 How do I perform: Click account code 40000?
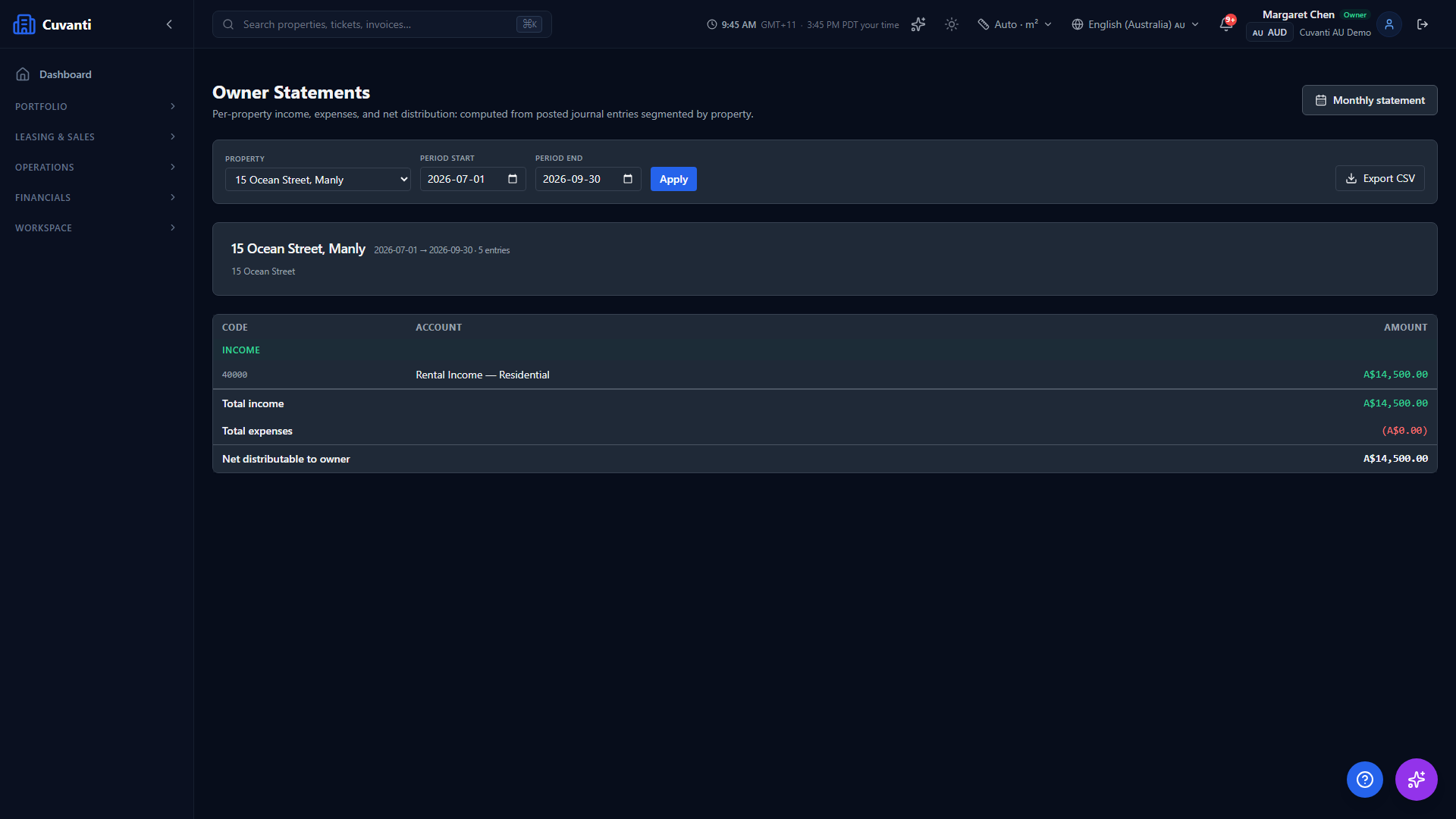(234, 375)
